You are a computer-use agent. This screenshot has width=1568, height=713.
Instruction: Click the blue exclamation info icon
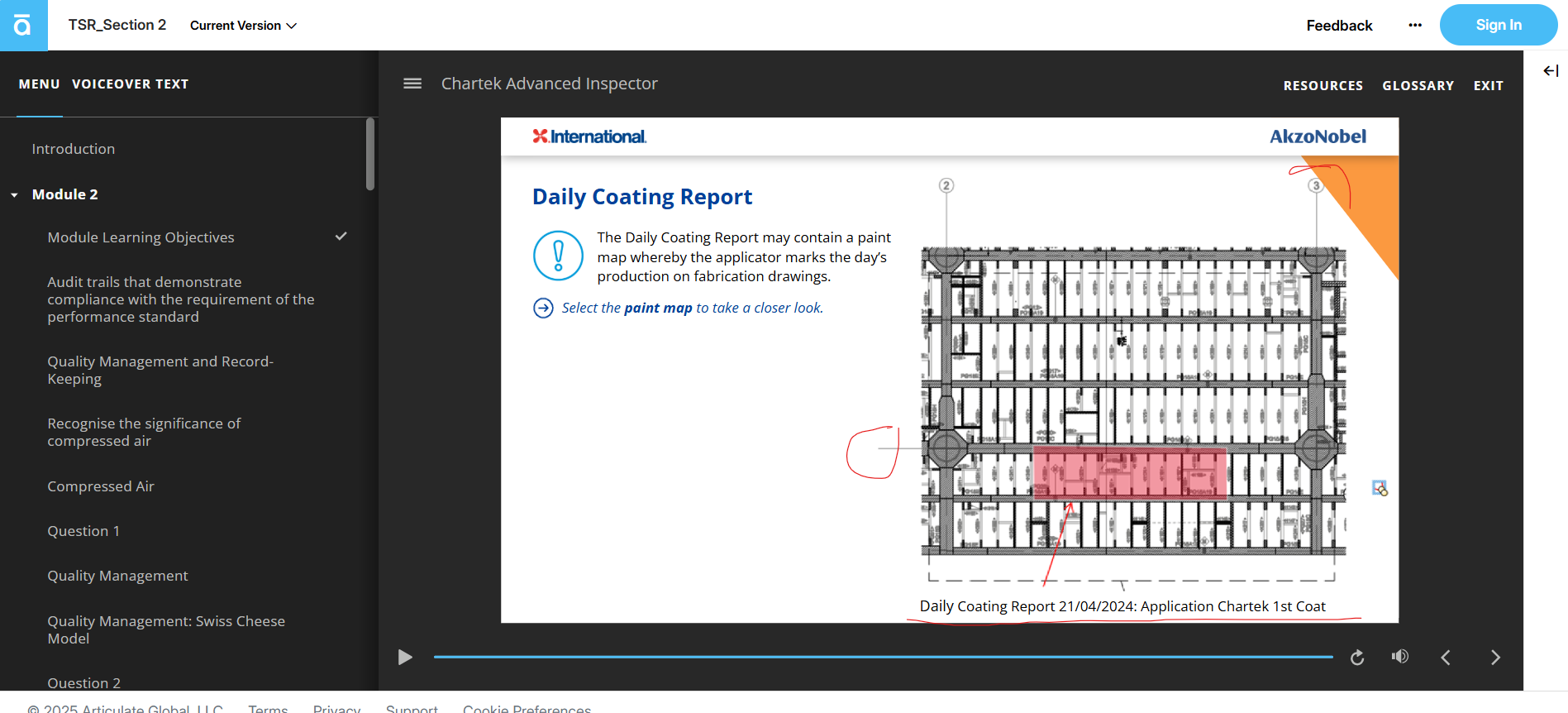coord(559,256)
